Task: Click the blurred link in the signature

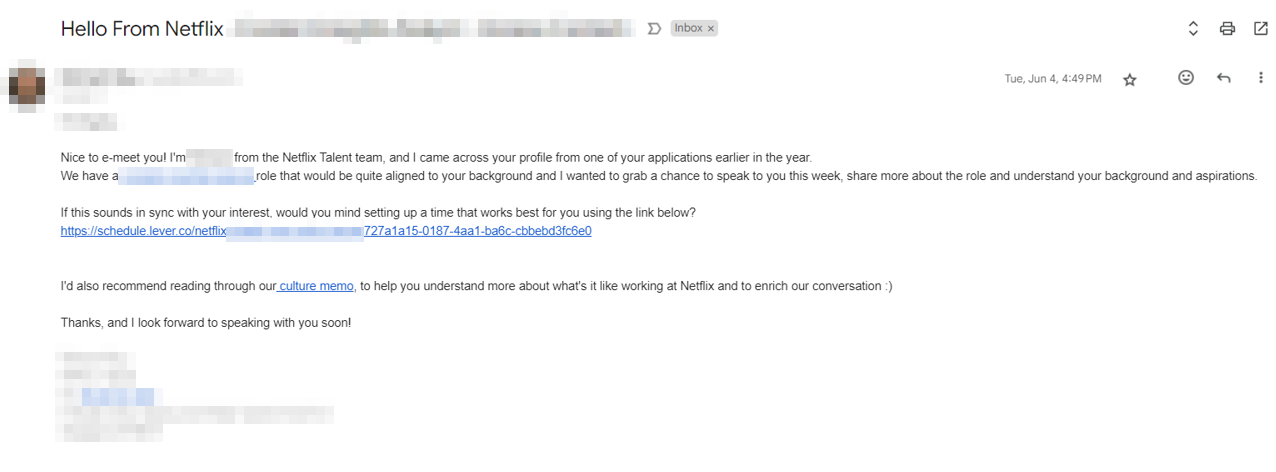Action: point(118,396)
